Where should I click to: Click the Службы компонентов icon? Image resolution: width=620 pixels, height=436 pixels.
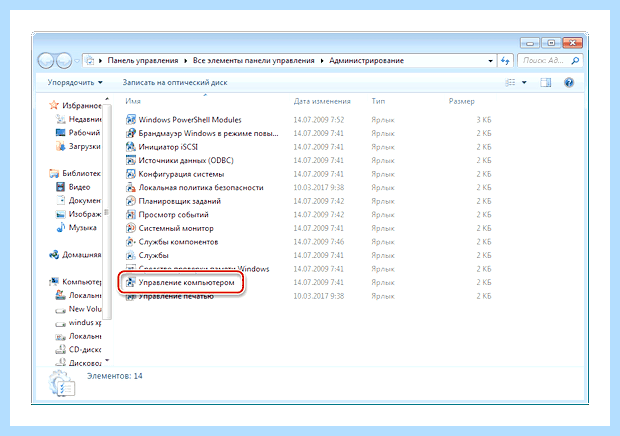[x=130, y=242]
